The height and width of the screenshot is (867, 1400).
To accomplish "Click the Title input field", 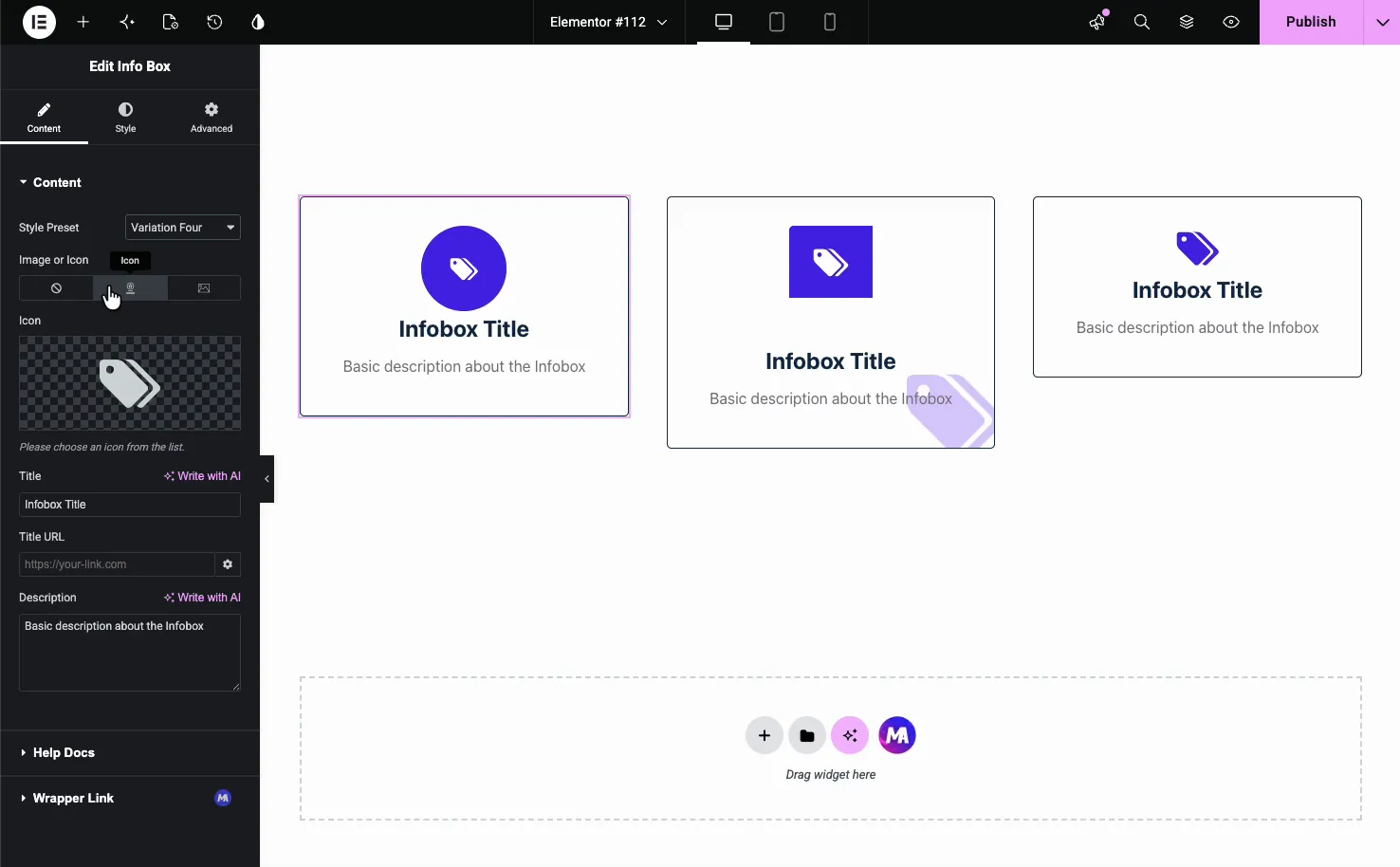I will point(130,505).
